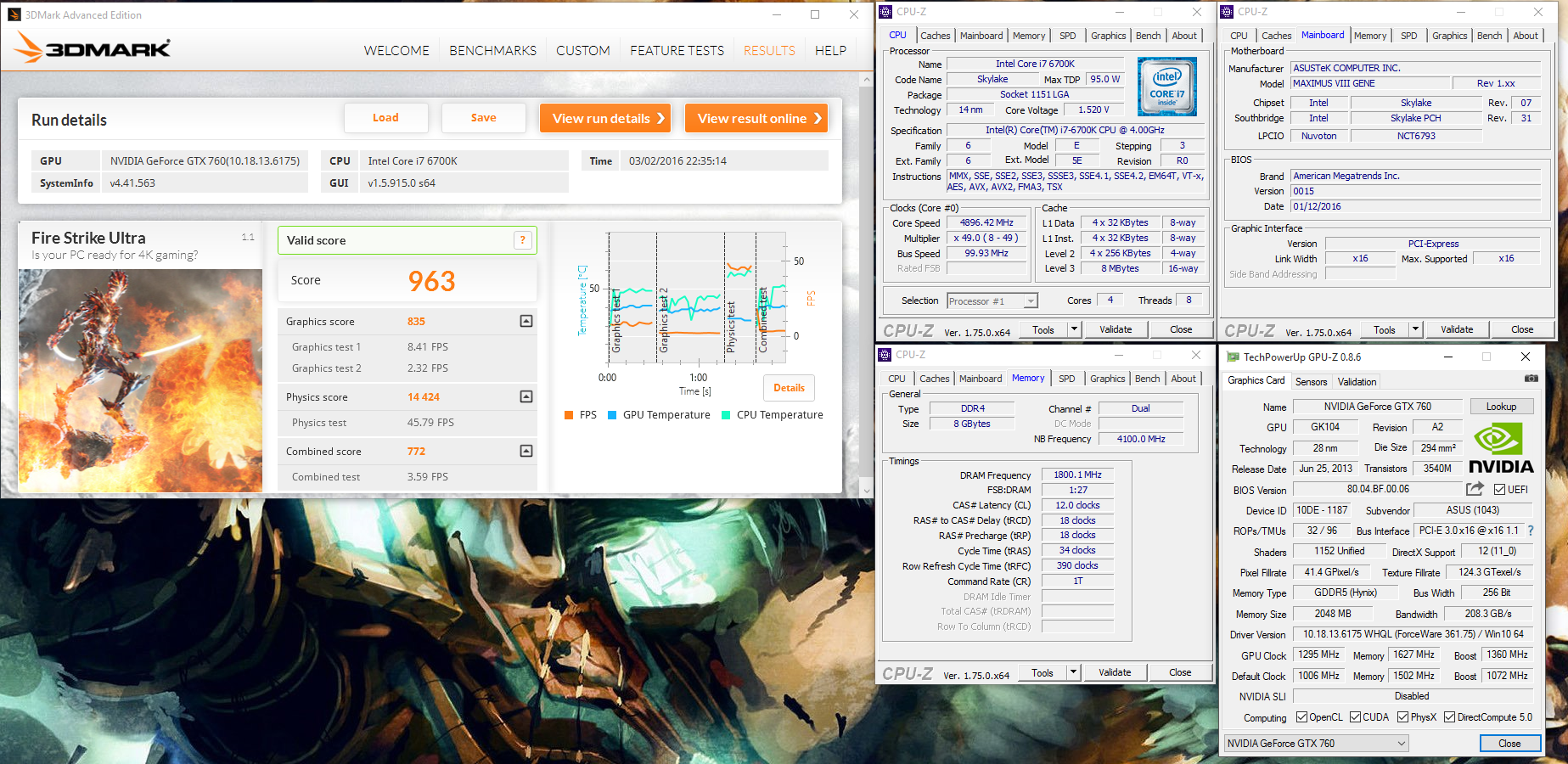Click the 3DMark scrollbar down arrow
Screen dimensions: 1568x764
tap(866, 490)
